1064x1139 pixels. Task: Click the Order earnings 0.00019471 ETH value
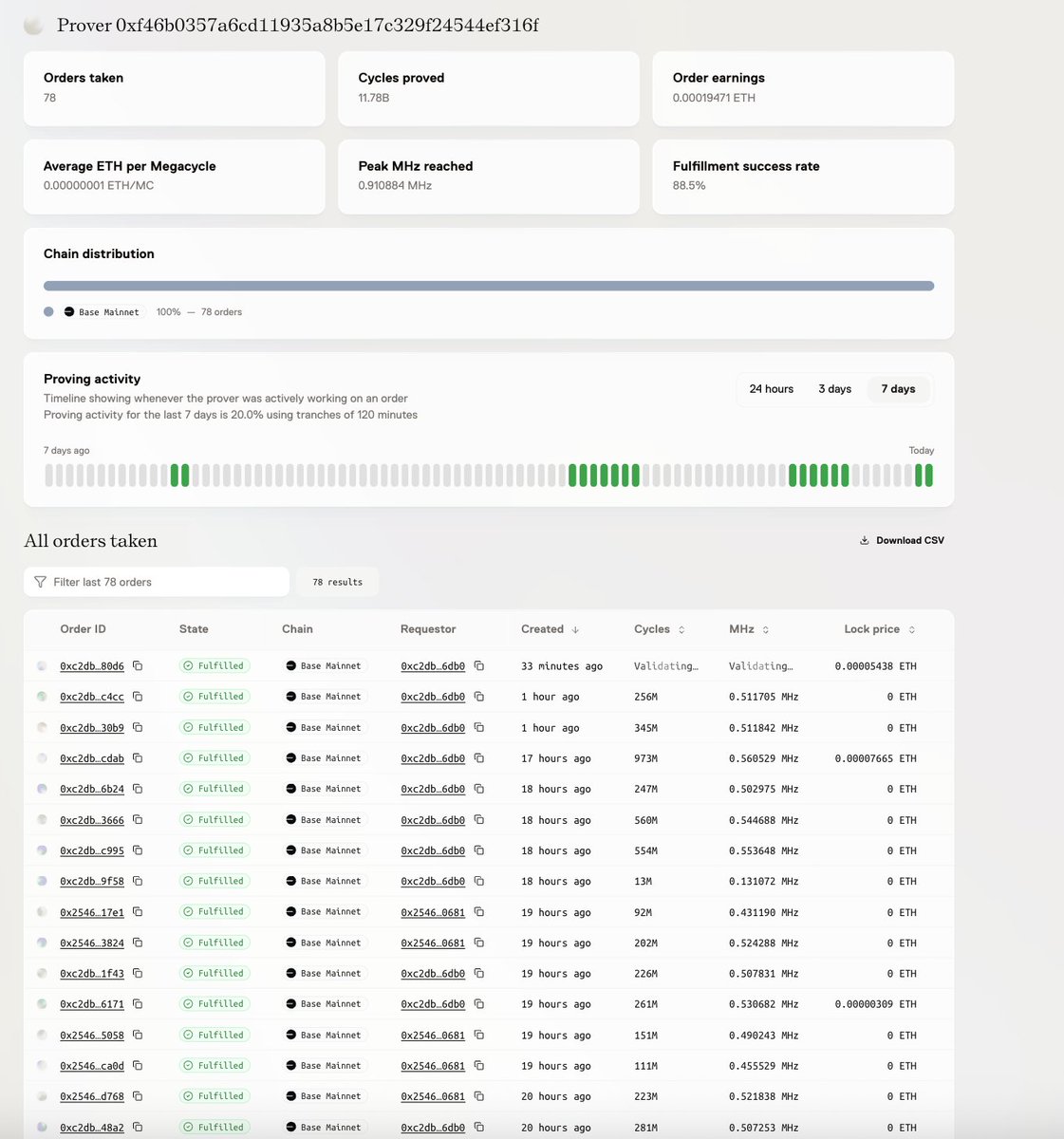714,98
